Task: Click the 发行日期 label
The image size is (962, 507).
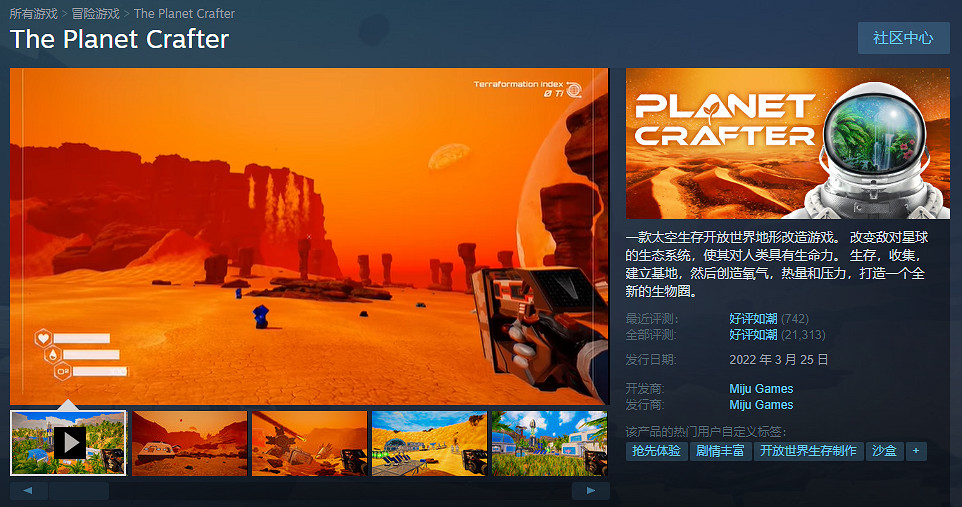Action: coord(652,360)
